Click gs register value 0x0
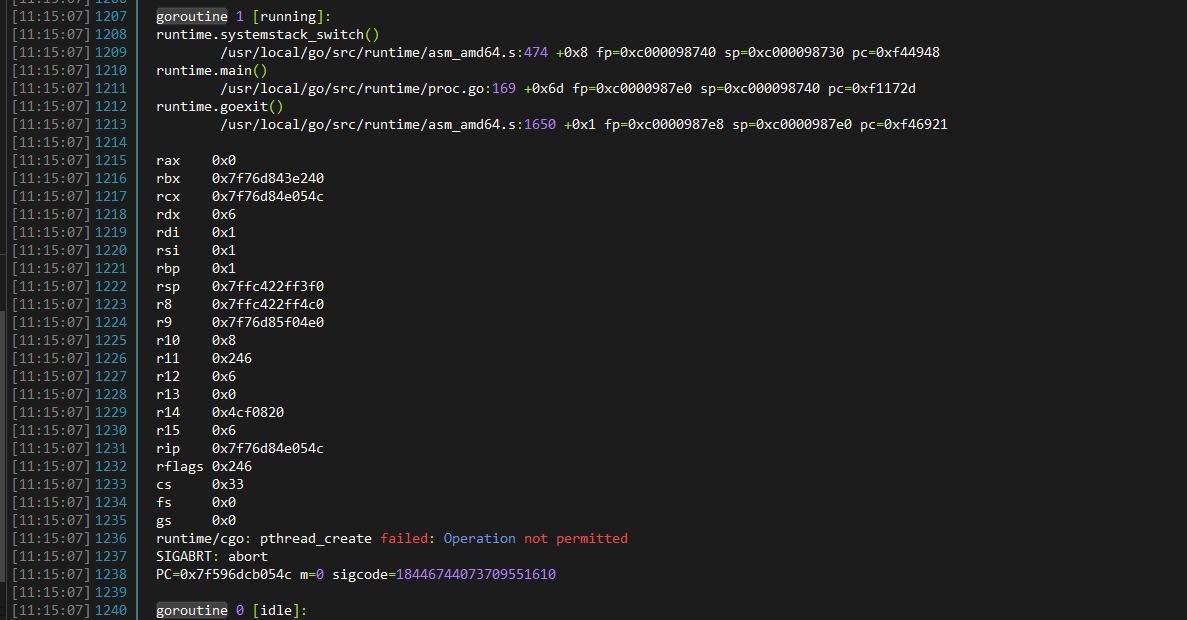1187x620 pixels. click(224, 520)
